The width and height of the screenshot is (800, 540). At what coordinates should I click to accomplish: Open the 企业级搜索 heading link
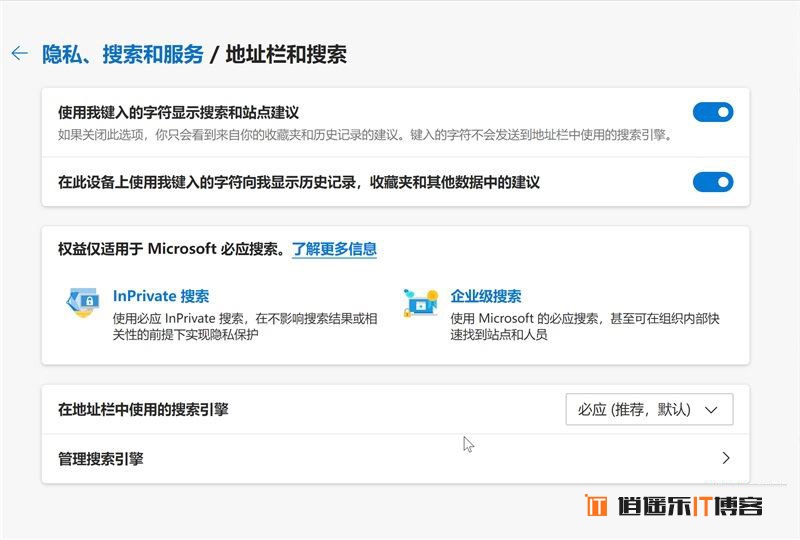coord(485,296)
